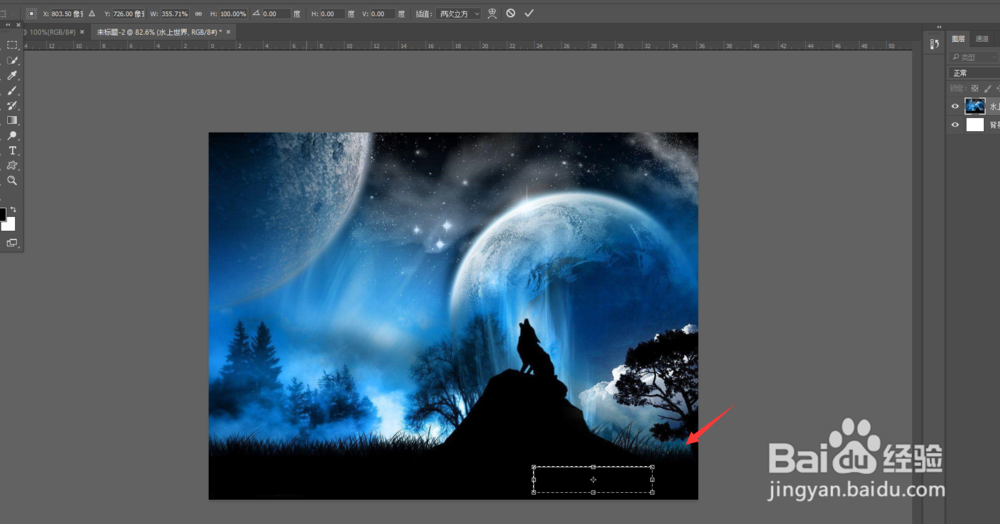1000x524 pixels.
Task: Swap foreground and background colors
Action: [x=13, y=209]
